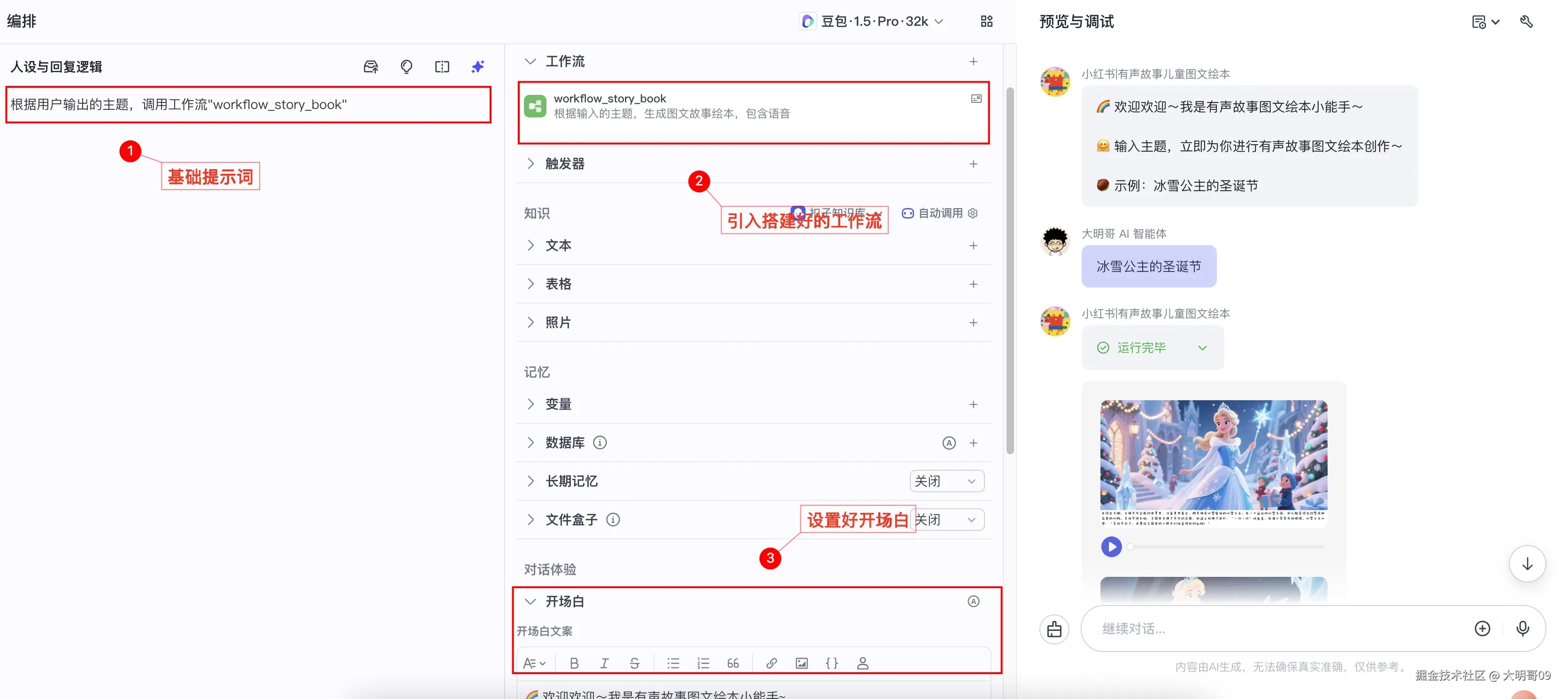Play the story audio under first image
1568x699 pixels.
coord(1111,546)
